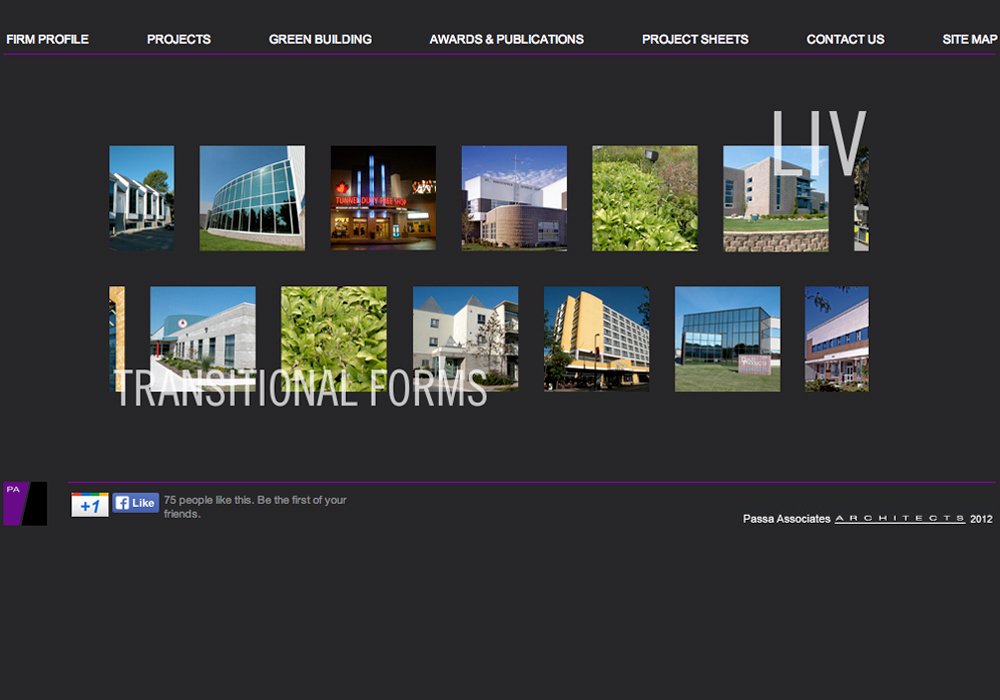Go to the Projects page

point(178,39)
